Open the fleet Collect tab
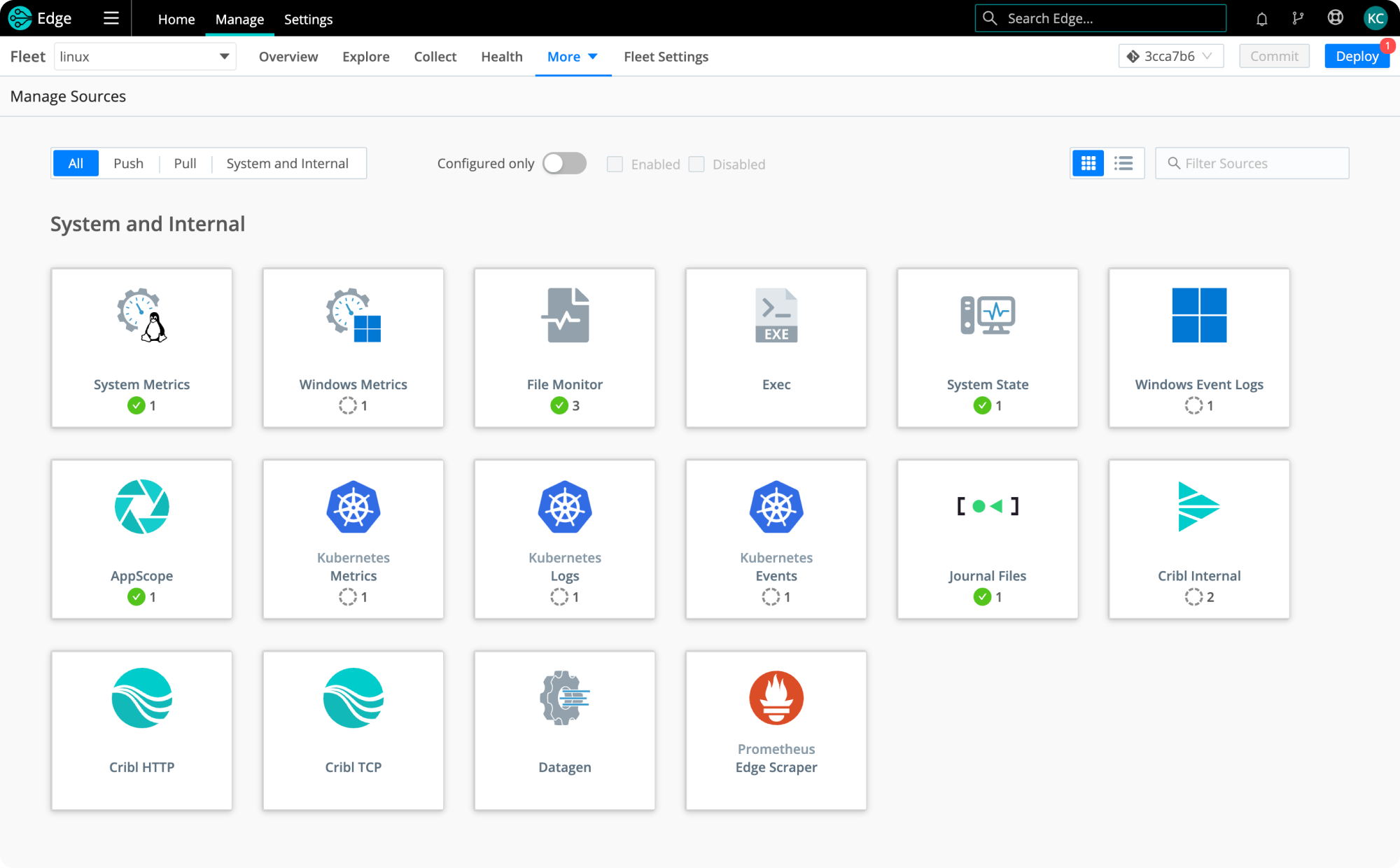This screenshot has height=868, width=1400. (435, 57)
